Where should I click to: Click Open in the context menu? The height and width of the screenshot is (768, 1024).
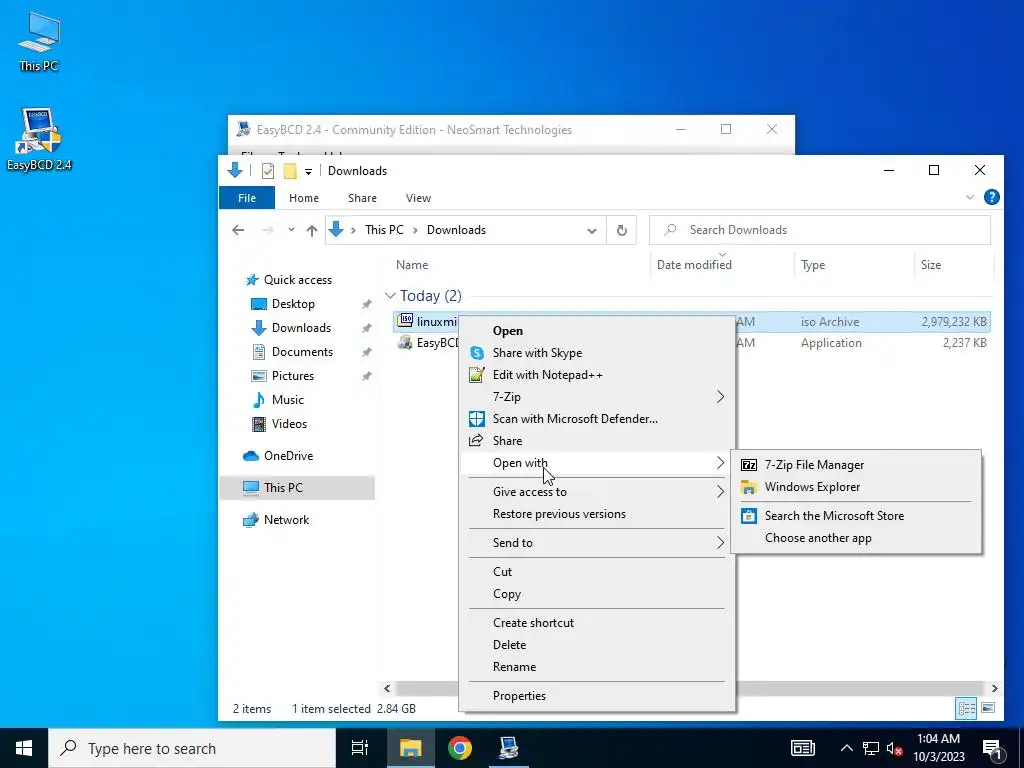click(x=597, y=331)
